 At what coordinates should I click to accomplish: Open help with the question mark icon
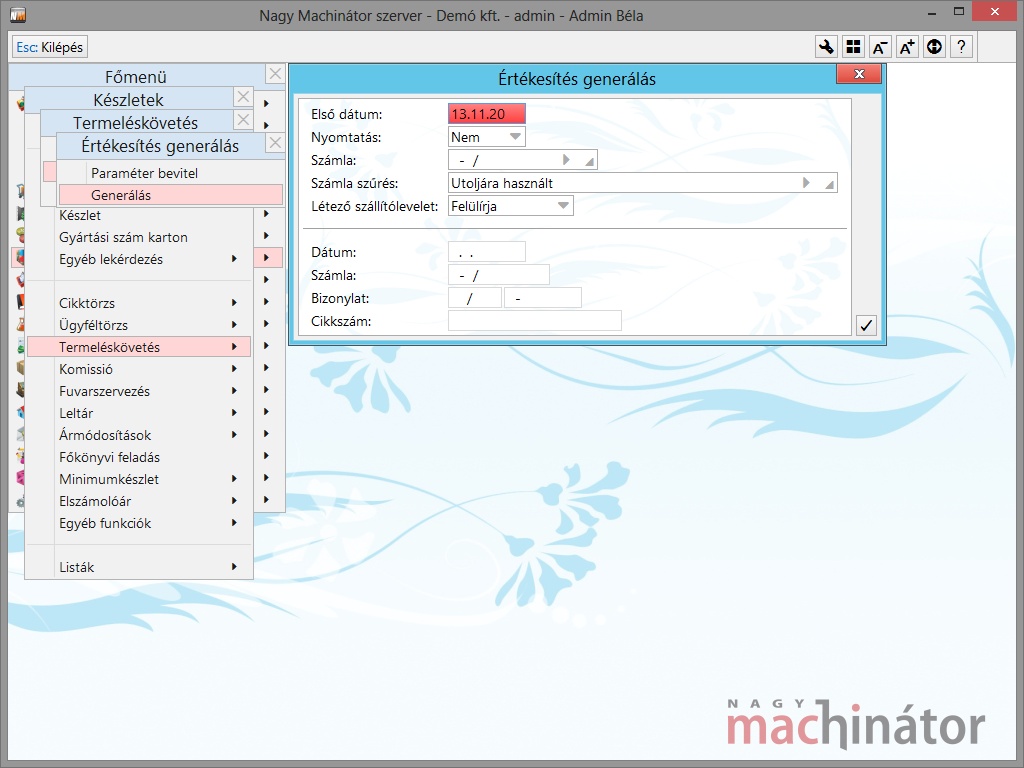(x=961, y=47)
